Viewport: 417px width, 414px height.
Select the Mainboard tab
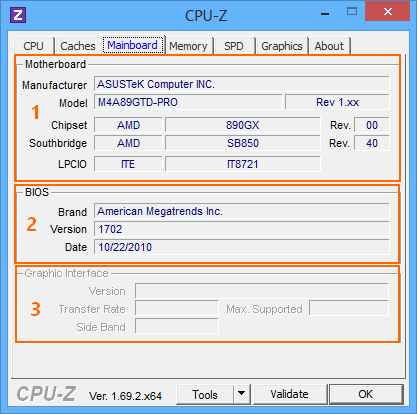tap(133, 45)
